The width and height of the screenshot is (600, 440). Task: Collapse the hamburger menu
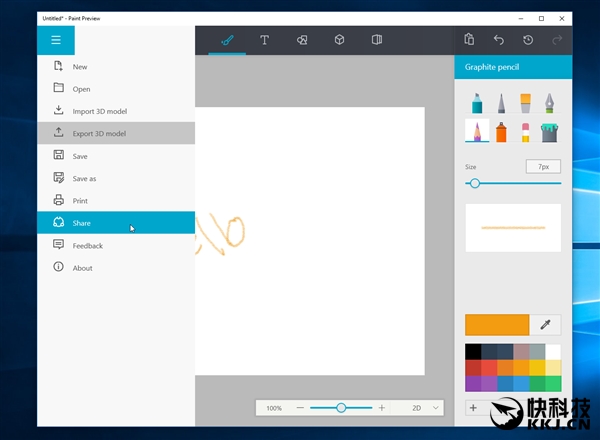56,40
